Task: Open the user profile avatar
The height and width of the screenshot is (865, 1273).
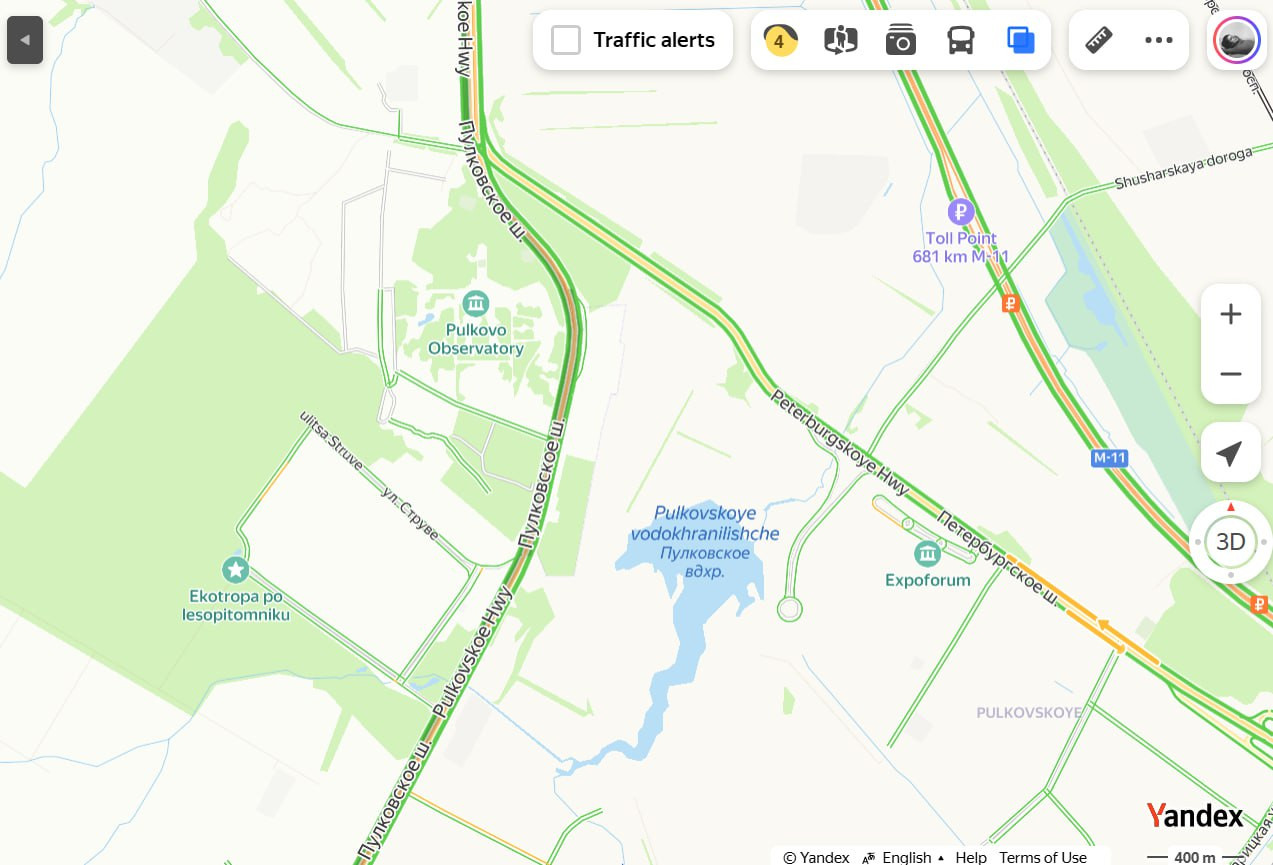Action: click(x=1236, y=41)
